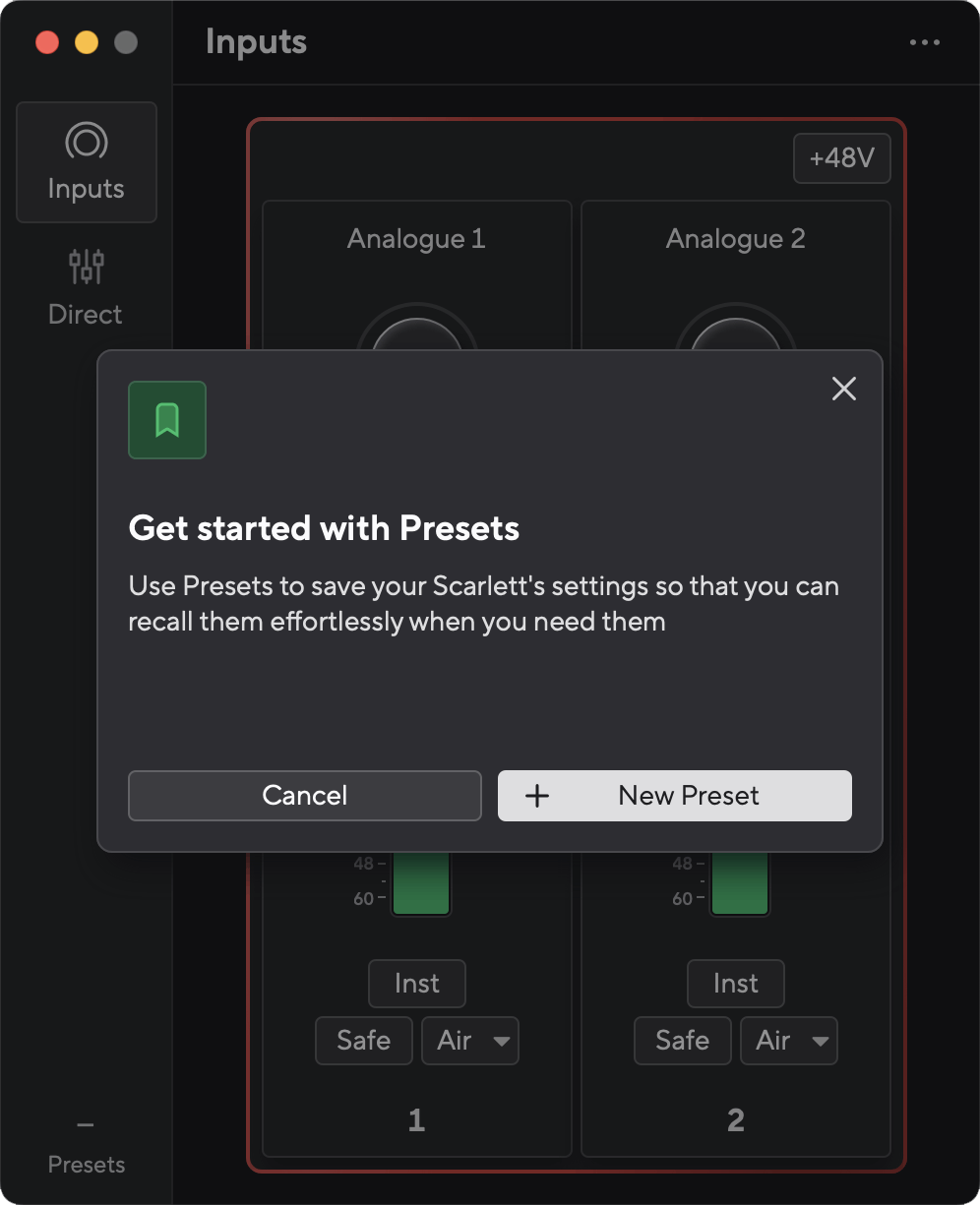Toggle Safe mode for channel 2
The height and width of the screenshot is (1205, 980).
point(683,1041)
